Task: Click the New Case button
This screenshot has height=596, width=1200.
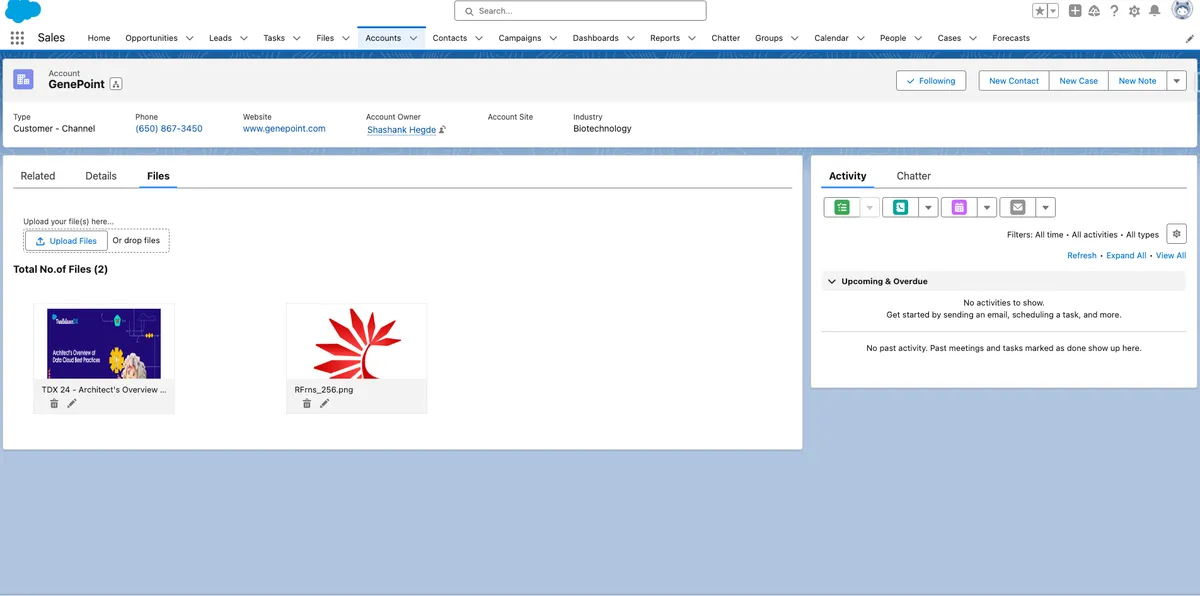Action: coord(1079,81)
